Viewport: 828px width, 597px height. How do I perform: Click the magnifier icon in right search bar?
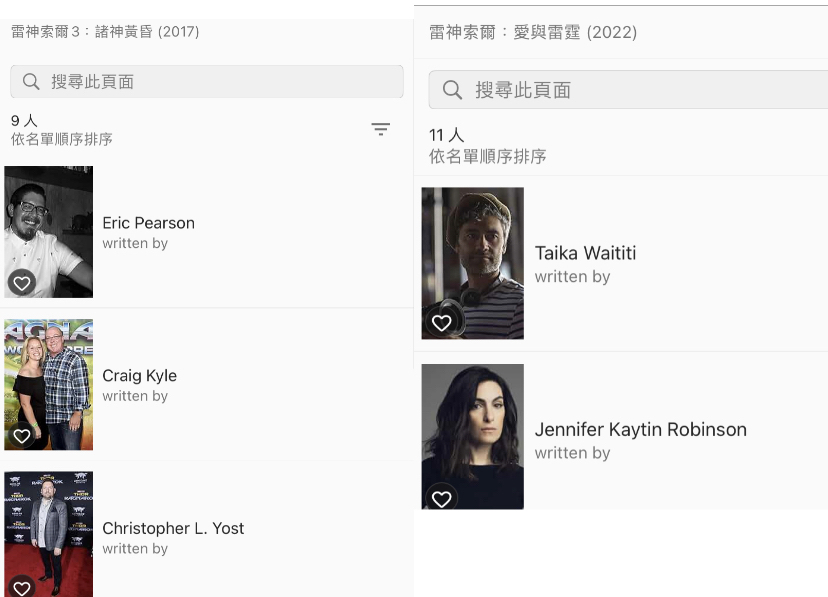452,90
